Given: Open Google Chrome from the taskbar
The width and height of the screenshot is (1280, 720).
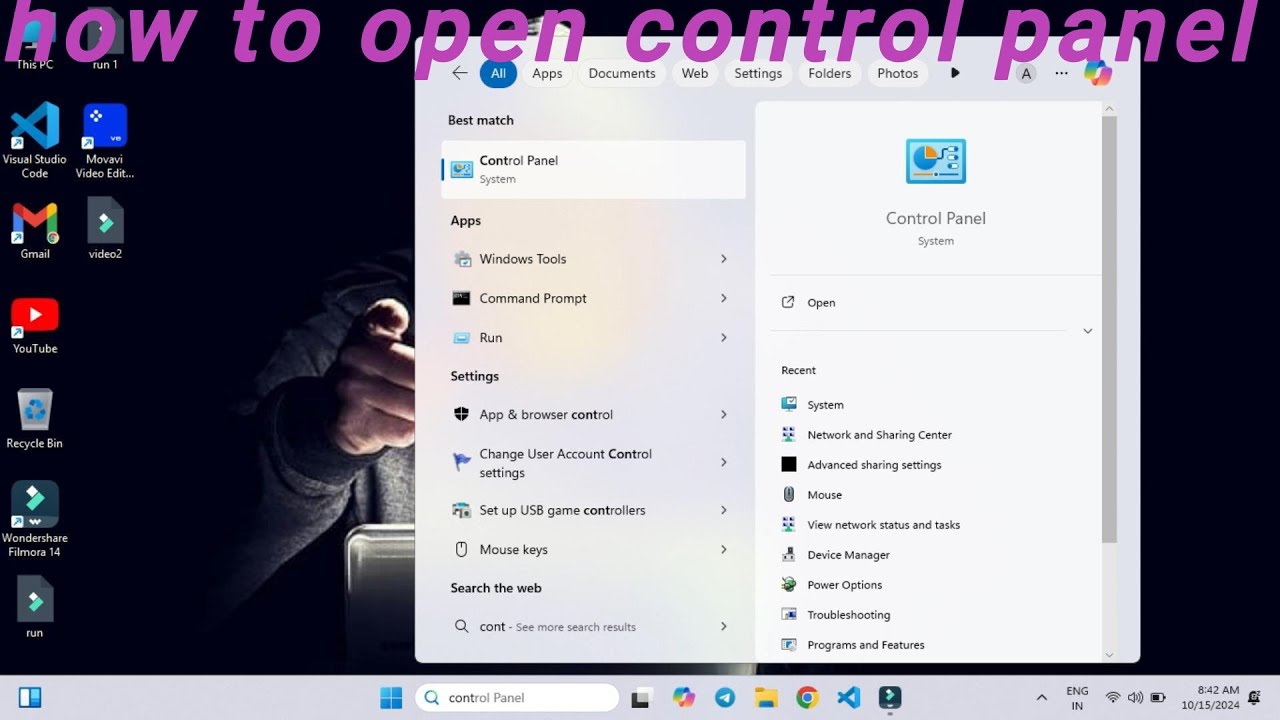Looking at the screenshot, I should [807, 698].
